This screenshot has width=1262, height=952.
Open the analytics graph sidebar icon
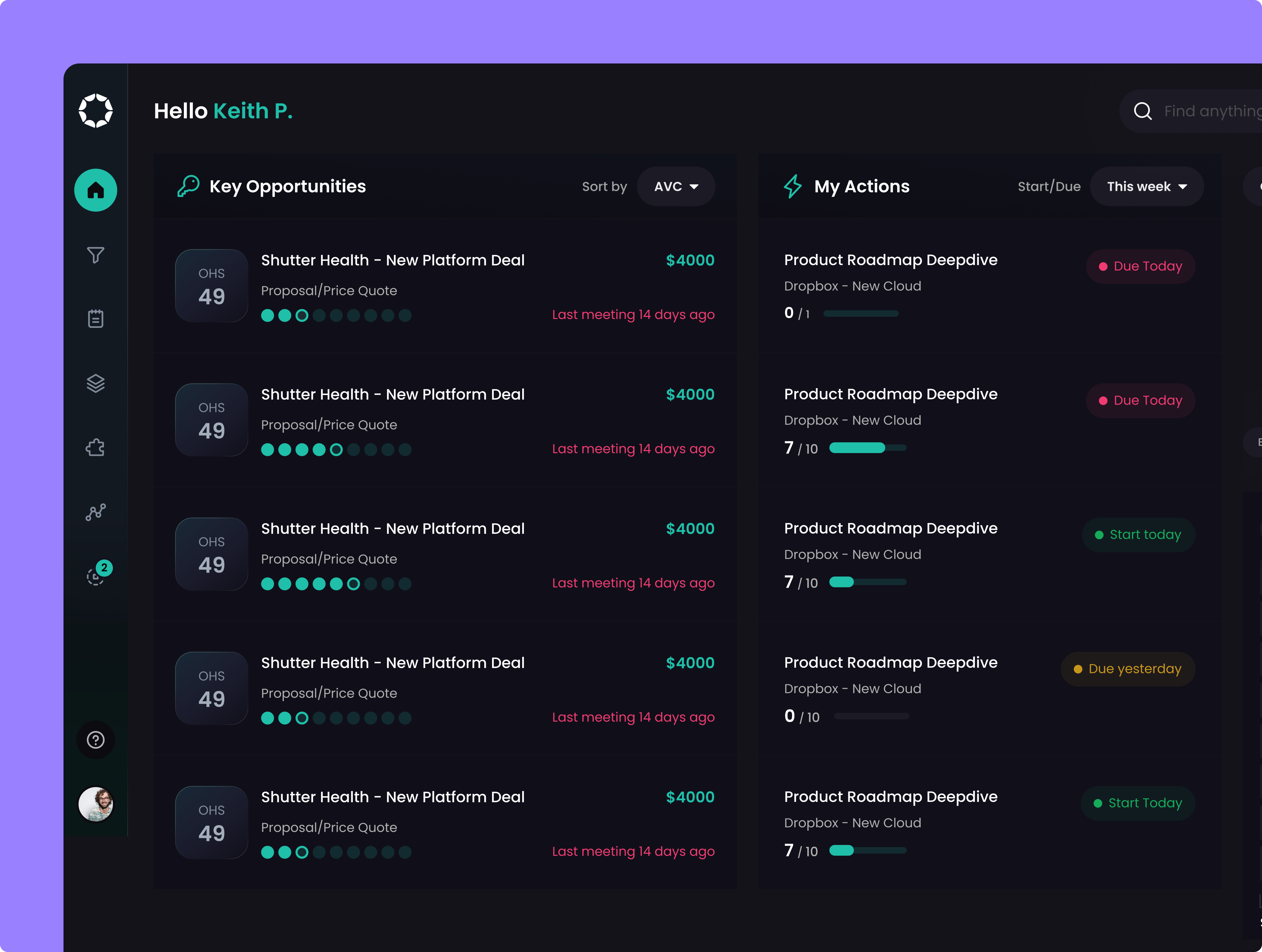click(95, 512)
